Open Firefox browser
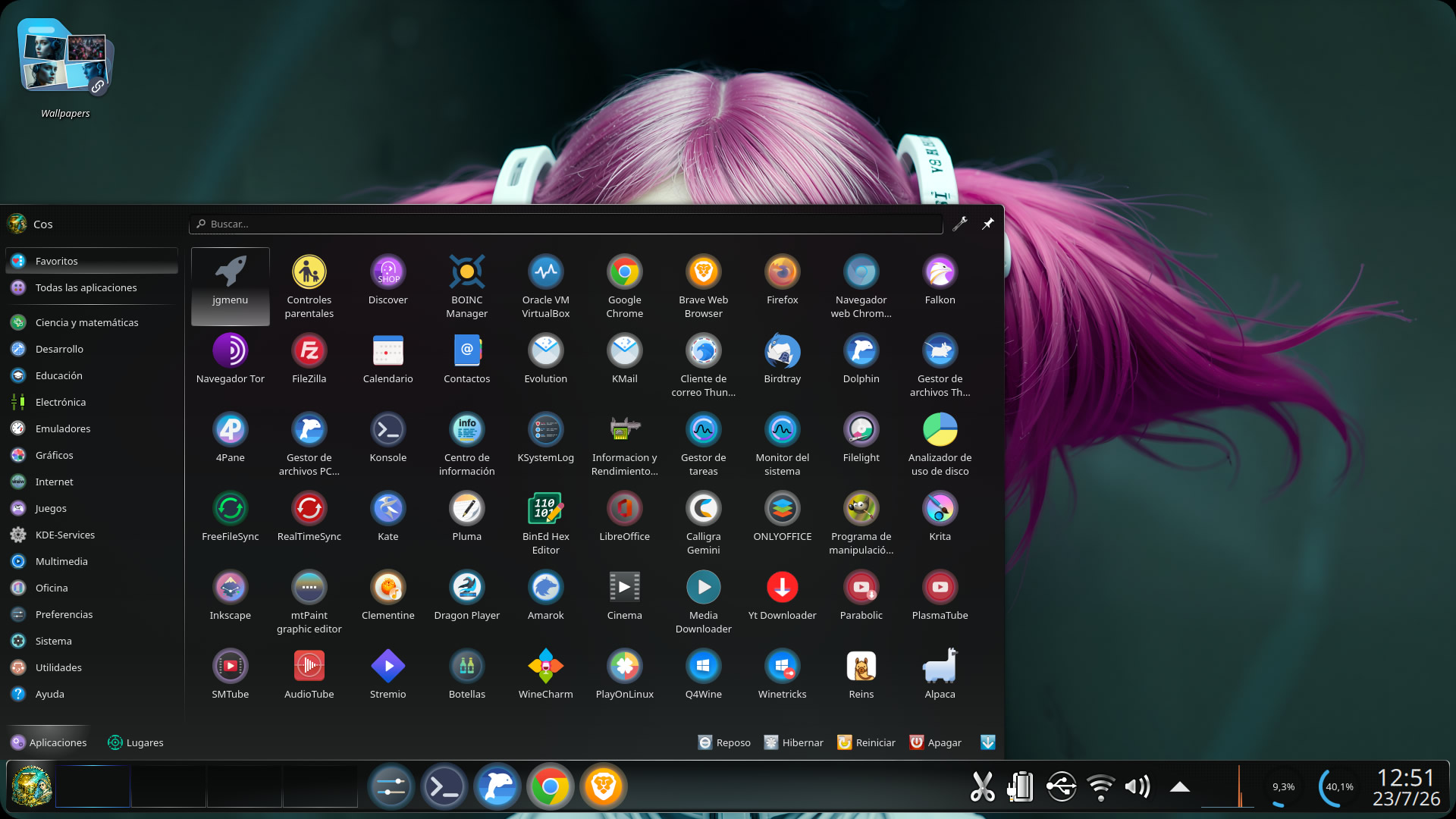 coord(783,279)
